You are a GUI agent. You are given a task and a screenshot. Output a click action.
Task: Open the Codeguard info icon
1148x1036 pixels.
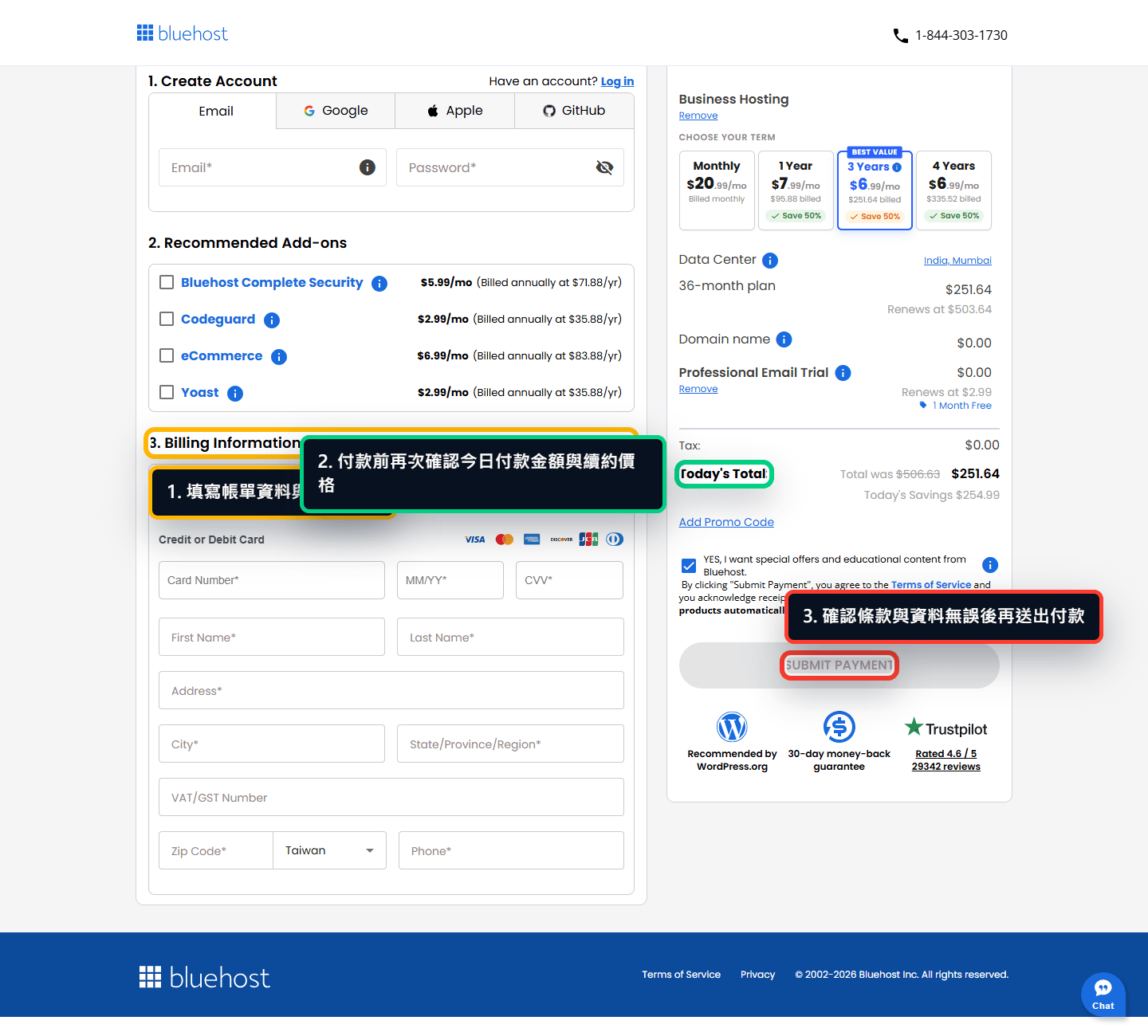[272, 320]
